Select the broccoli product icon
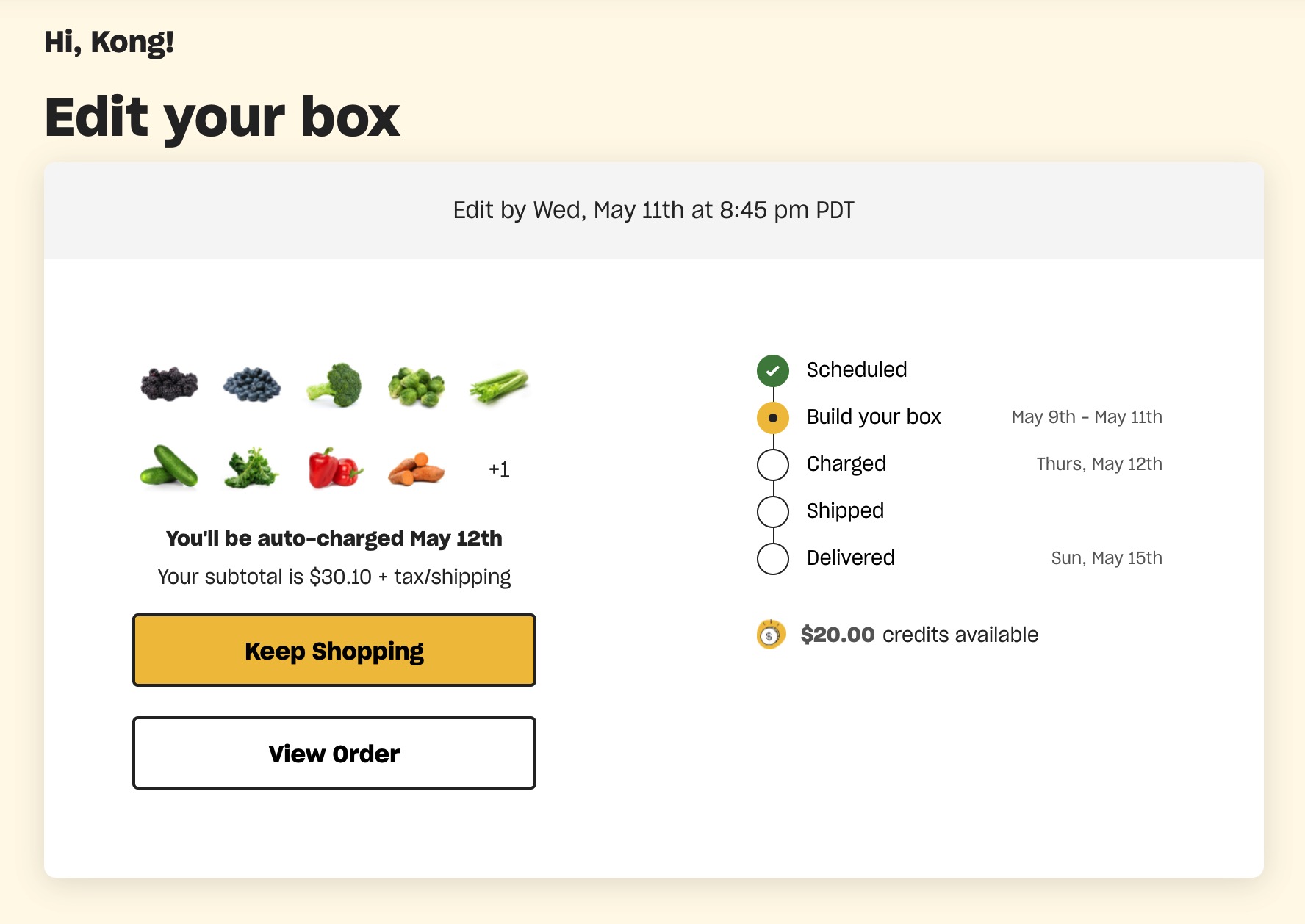 [x=335, y=384]
